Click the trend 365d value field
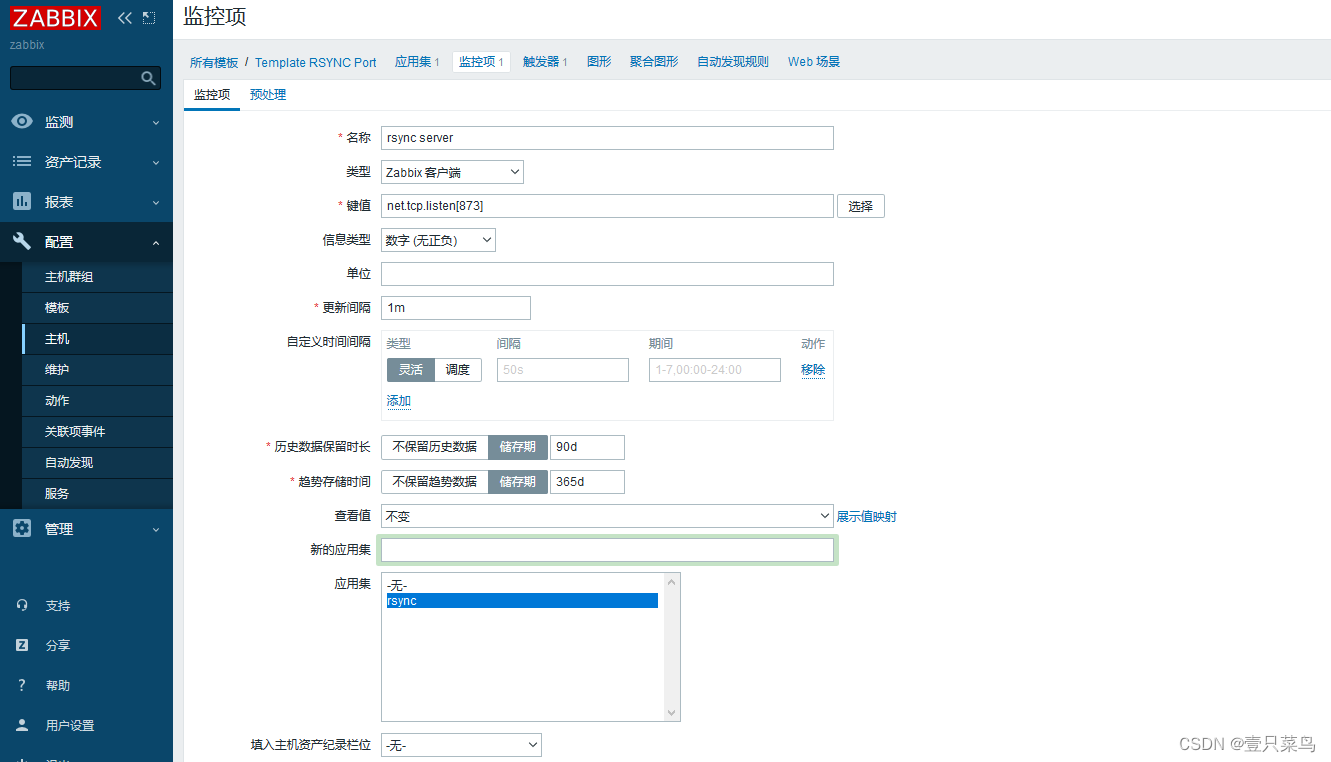Viewport: 1331px width, 762px height. click(x=587, y=482)
